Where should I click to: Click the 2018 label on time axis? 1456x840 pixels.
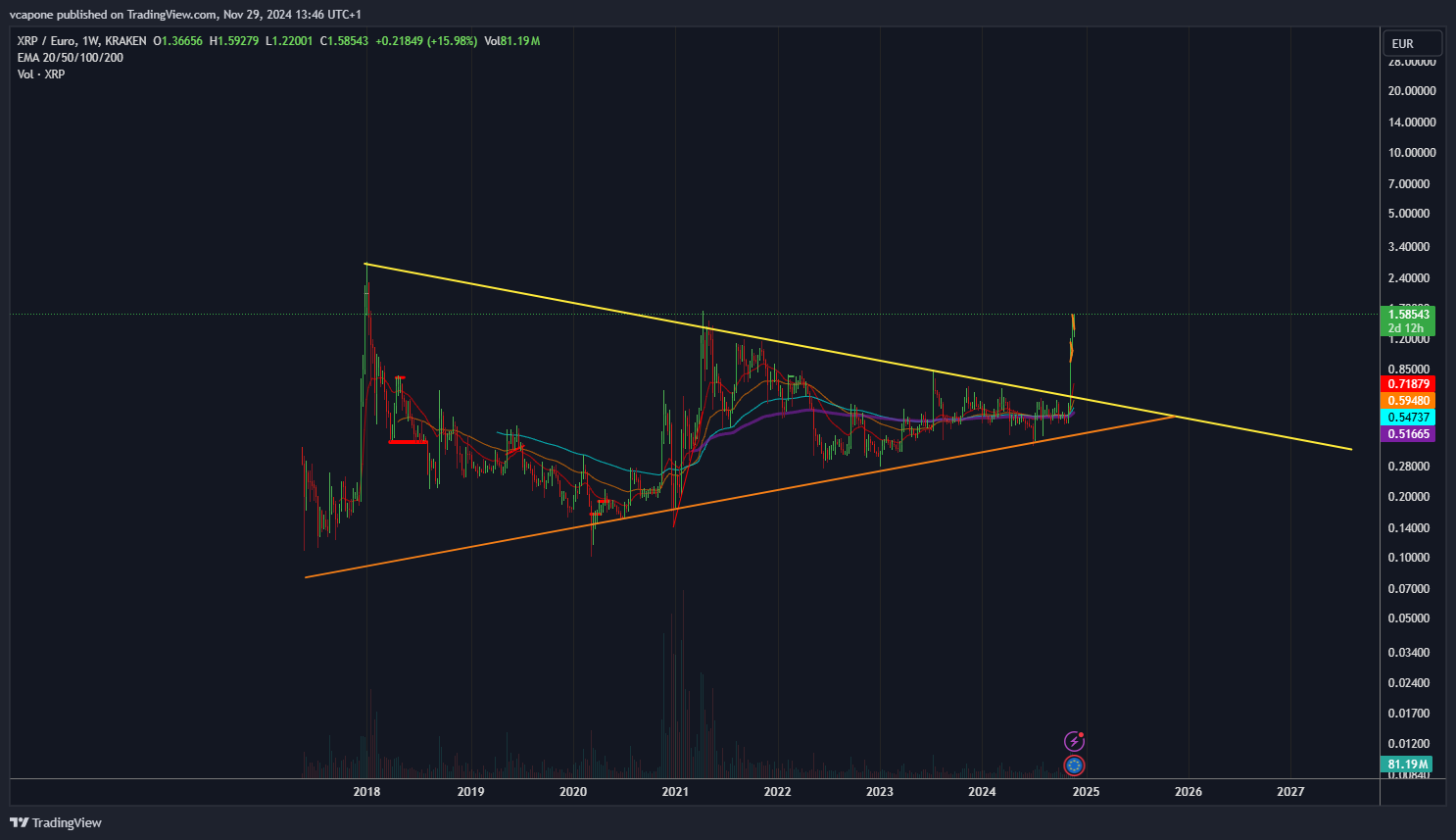click(x=367, y=792)
